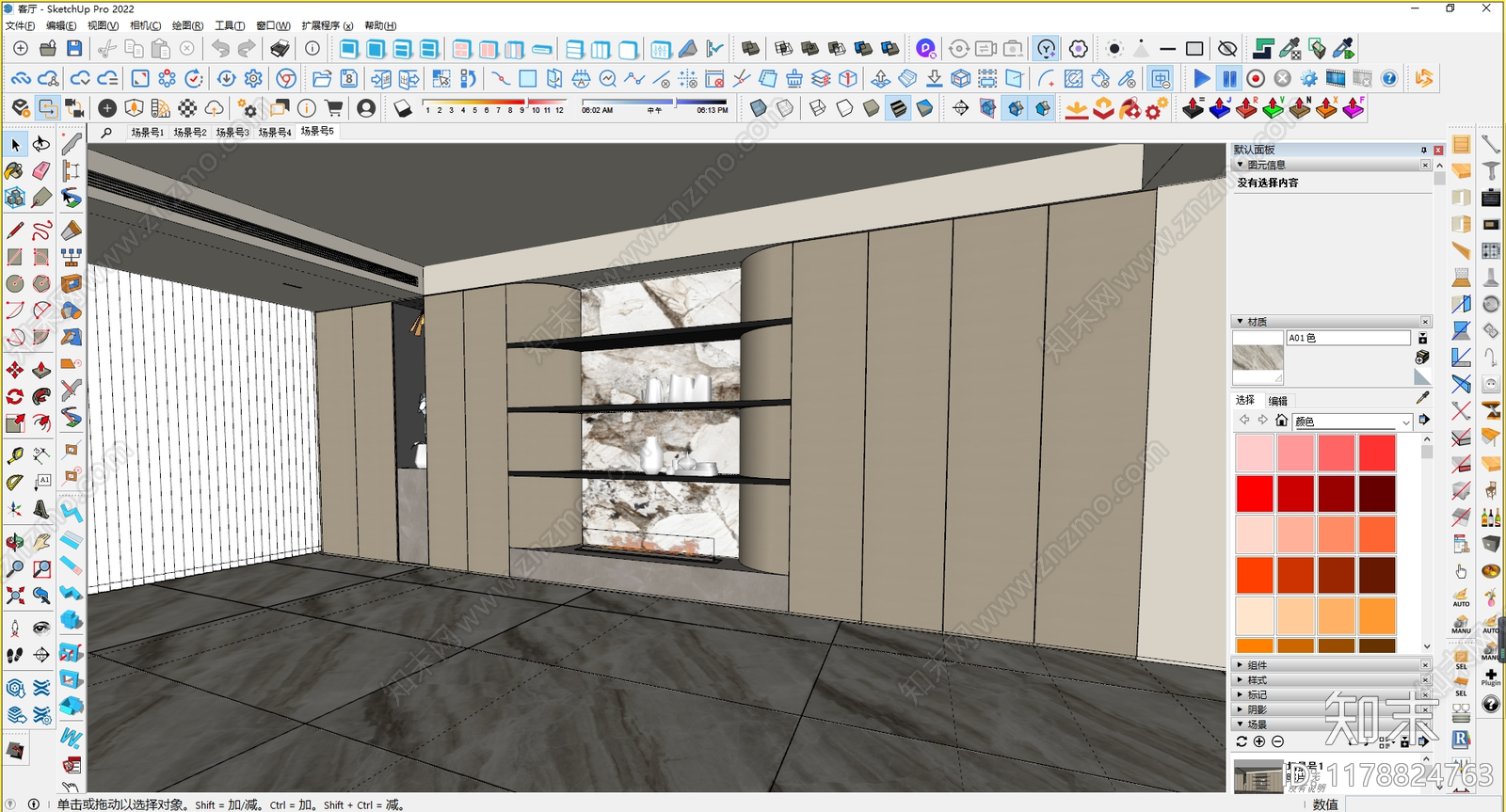Collapse the 场景 panel

[x=1241, y=724]
